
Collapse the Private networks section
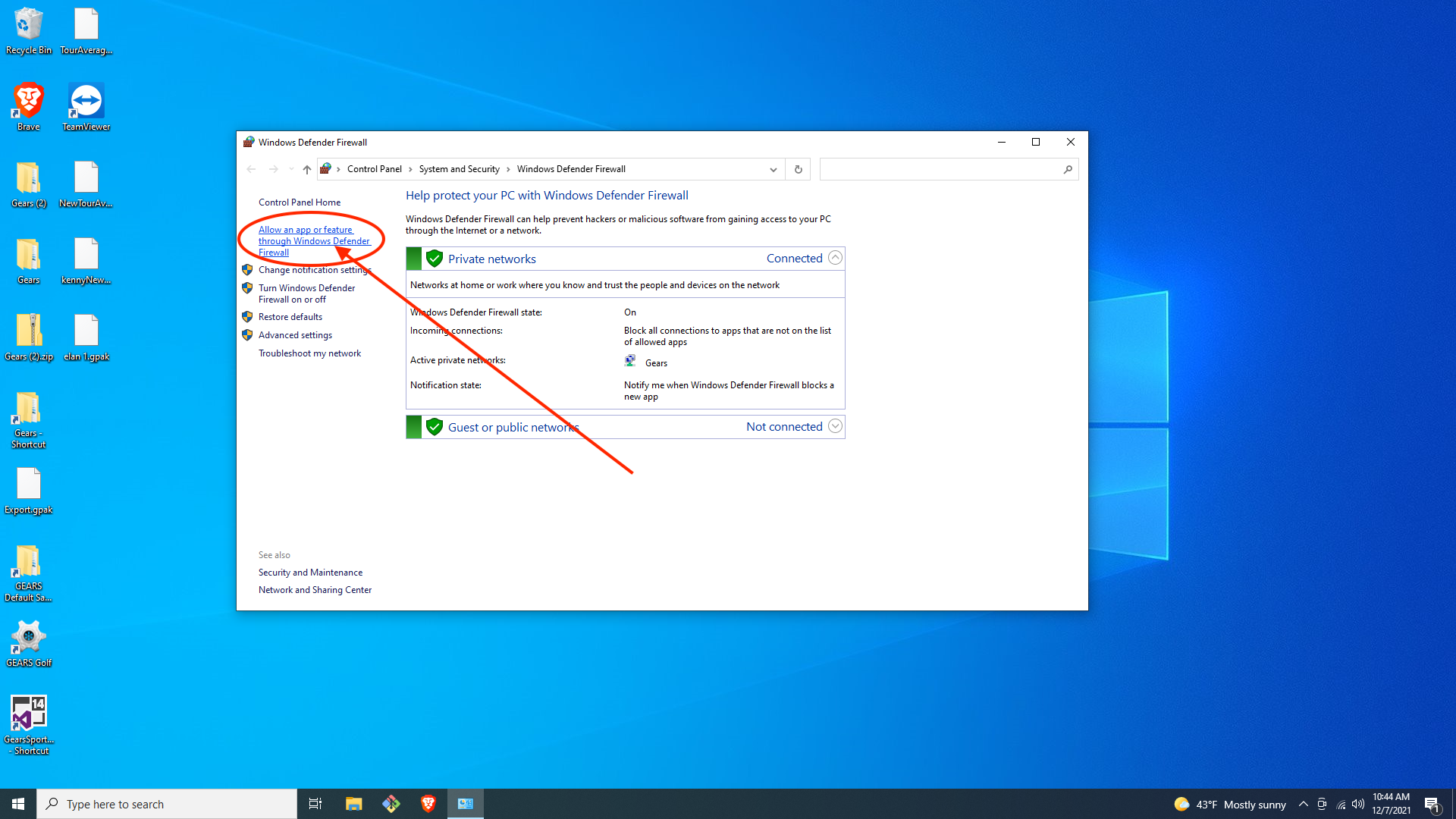click(835, 258)
